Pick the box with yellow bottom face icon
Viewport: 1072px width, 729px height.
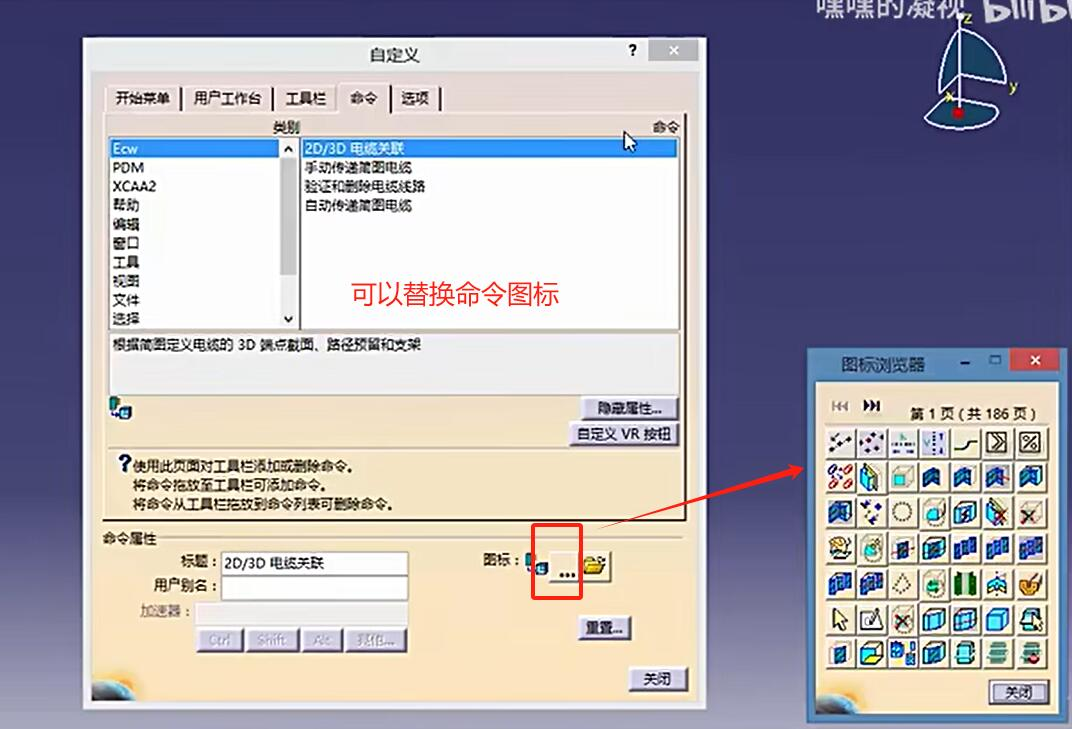871,654
